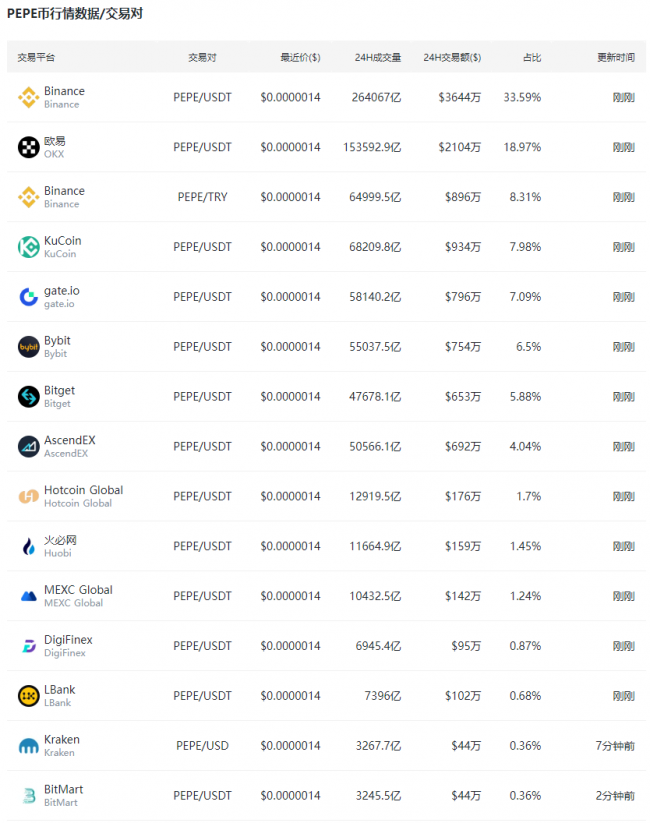
Task: Click the Huobi flame logo icon
Action: [28, 546]
